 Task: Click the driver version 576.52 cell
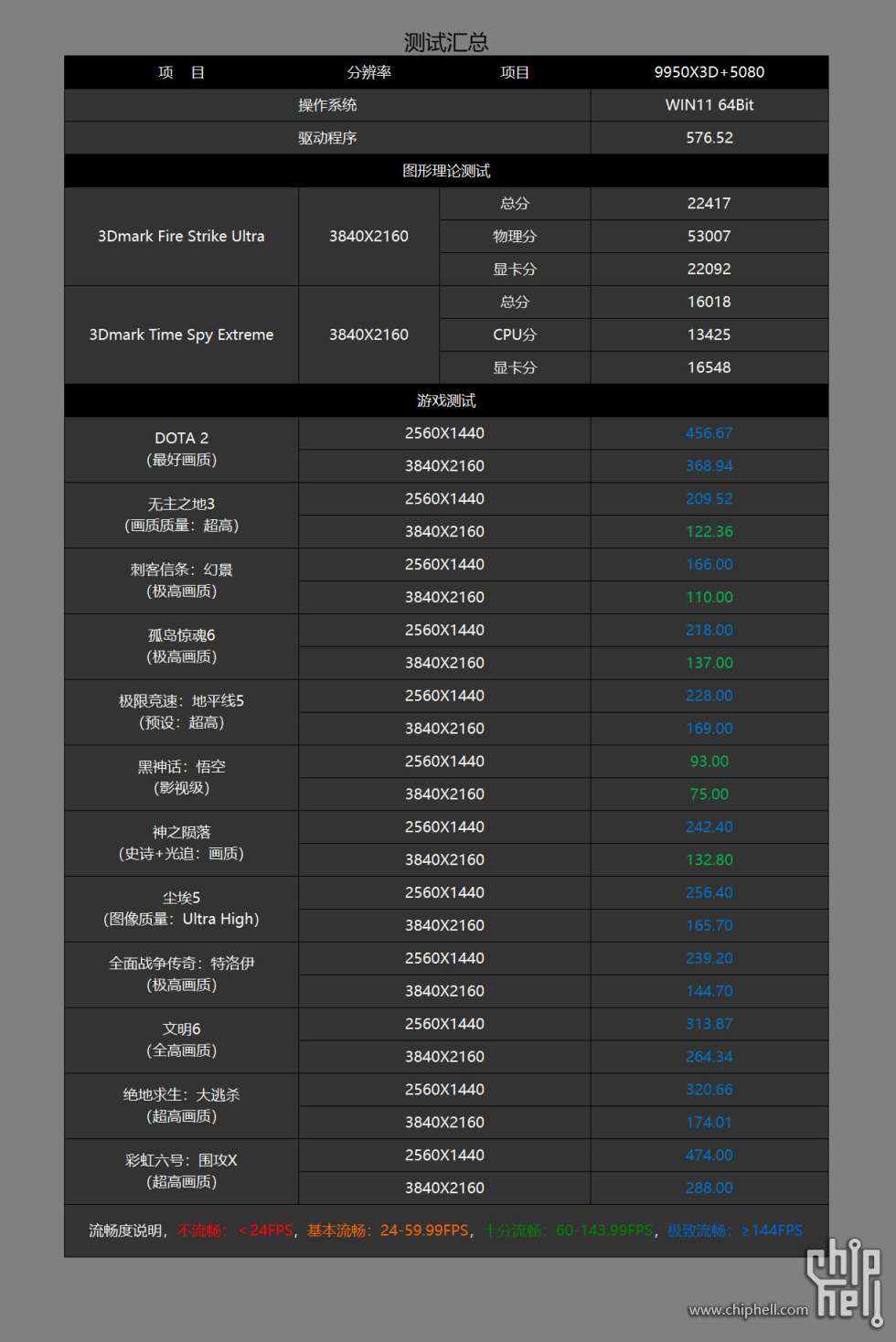[709, 138]
